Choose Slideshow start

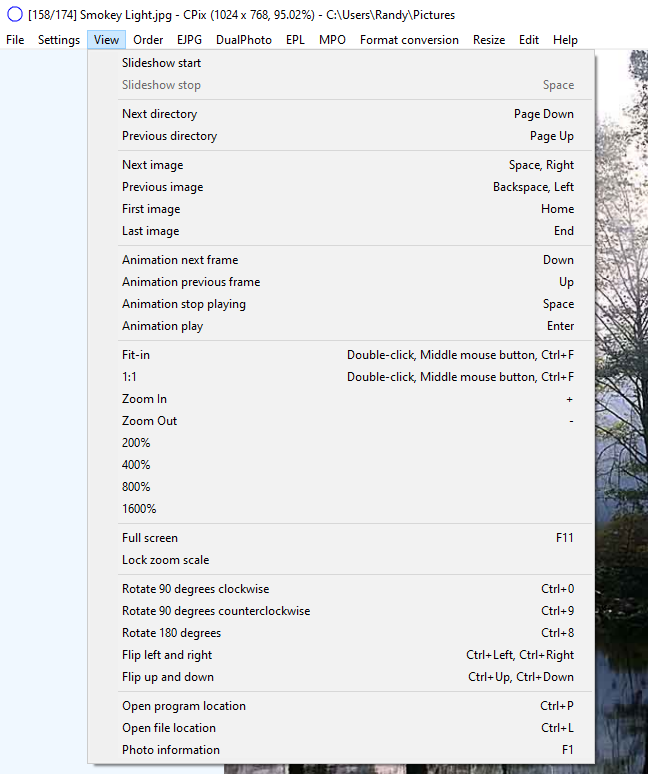click(x=341, y=63)
